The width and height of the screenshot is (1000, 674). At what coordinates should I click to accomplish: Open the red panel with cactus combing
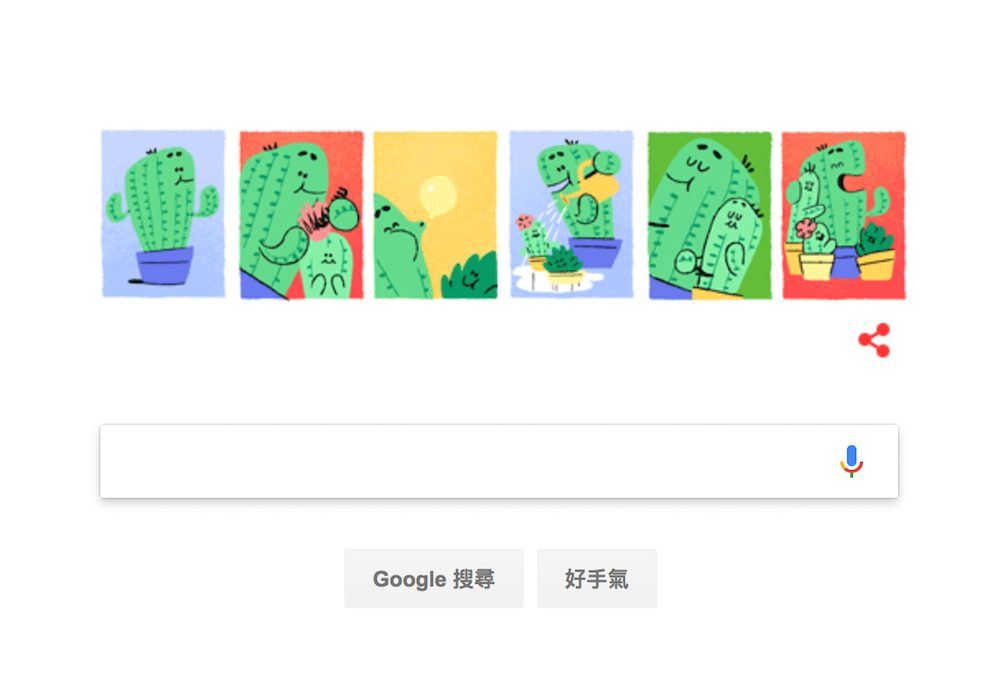pyautogui.click(x=301, y=215)
